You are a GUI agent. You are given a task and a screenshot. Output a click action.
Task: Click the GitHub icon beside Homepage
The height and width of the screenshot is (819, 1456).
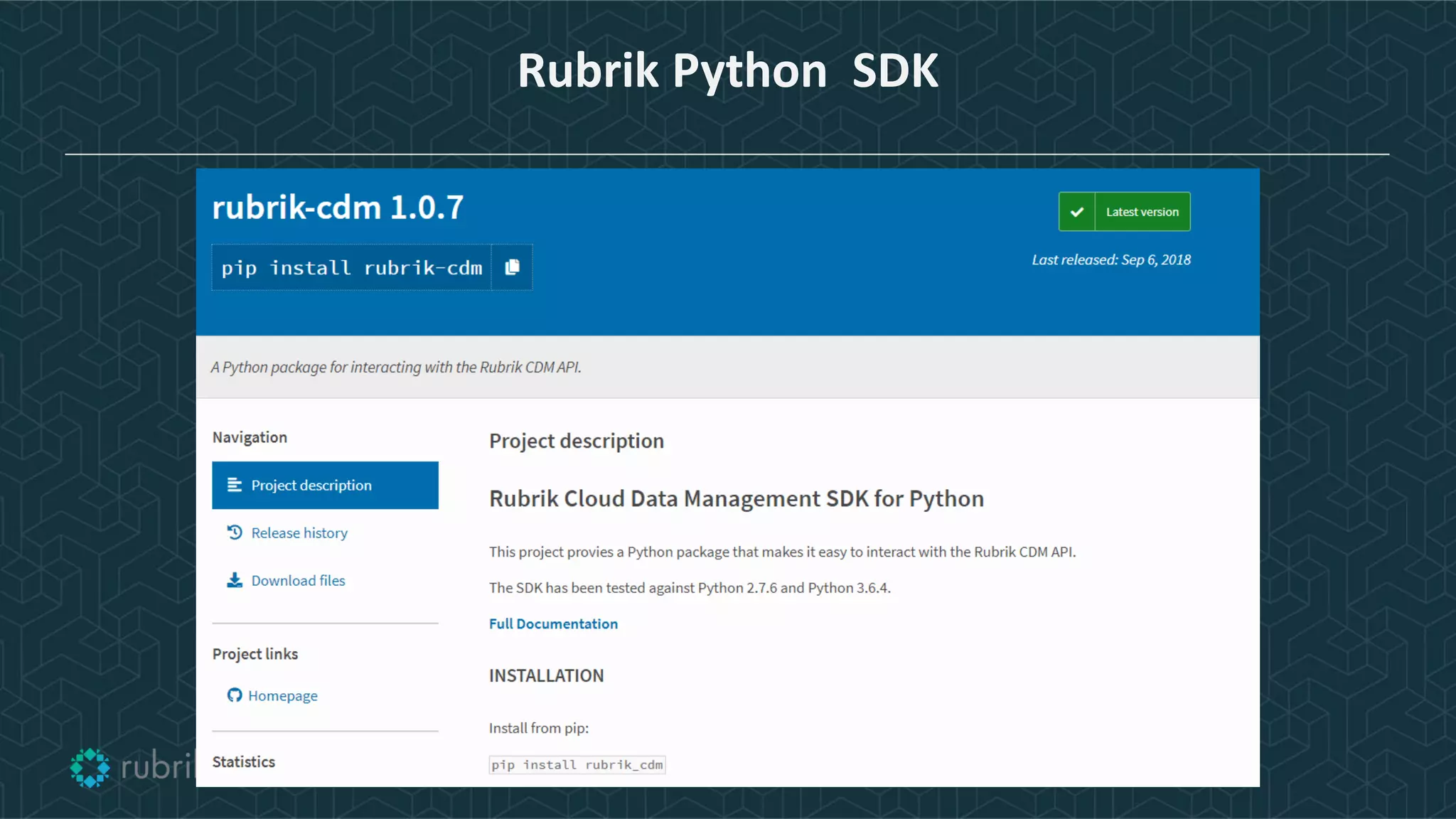[x=235, y=695]
